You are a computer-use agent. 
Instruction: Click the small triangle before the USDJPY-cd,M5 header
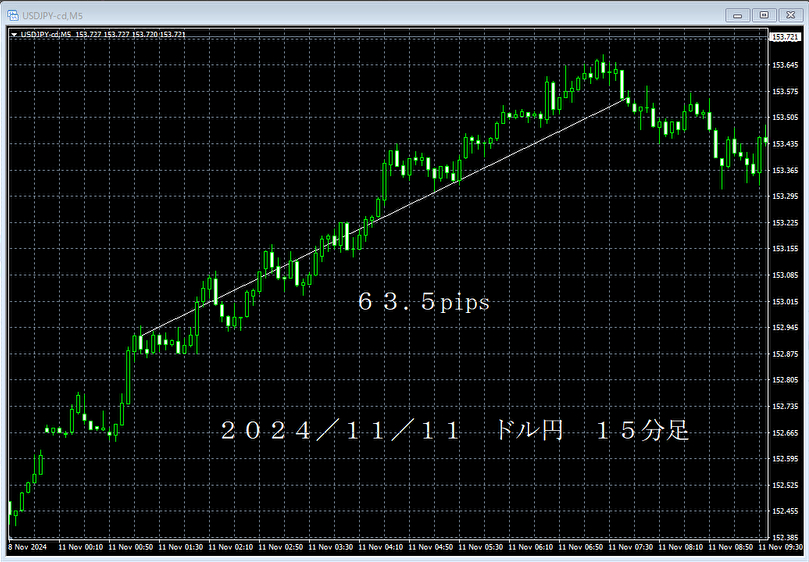pos(14,35)
